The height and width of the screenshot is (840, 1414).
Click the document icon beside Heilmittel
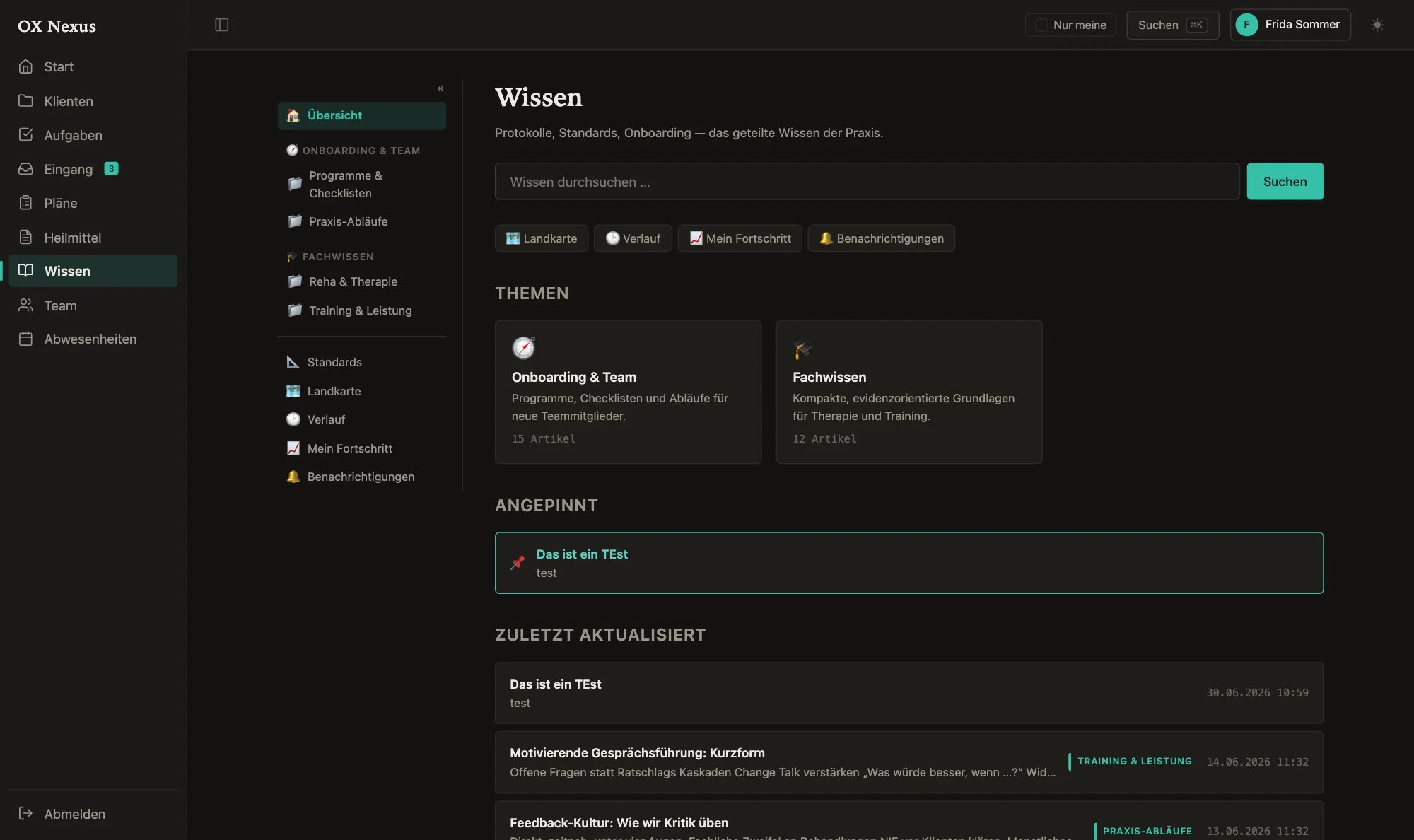25,237
